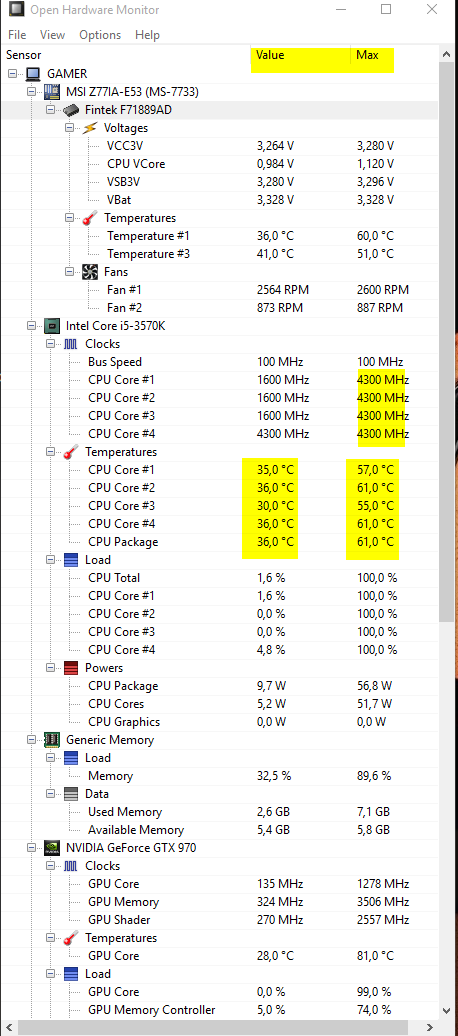Click the GAMER computer icon
The width and height of the screenshot is (458, 1036).
click(33, 73)
